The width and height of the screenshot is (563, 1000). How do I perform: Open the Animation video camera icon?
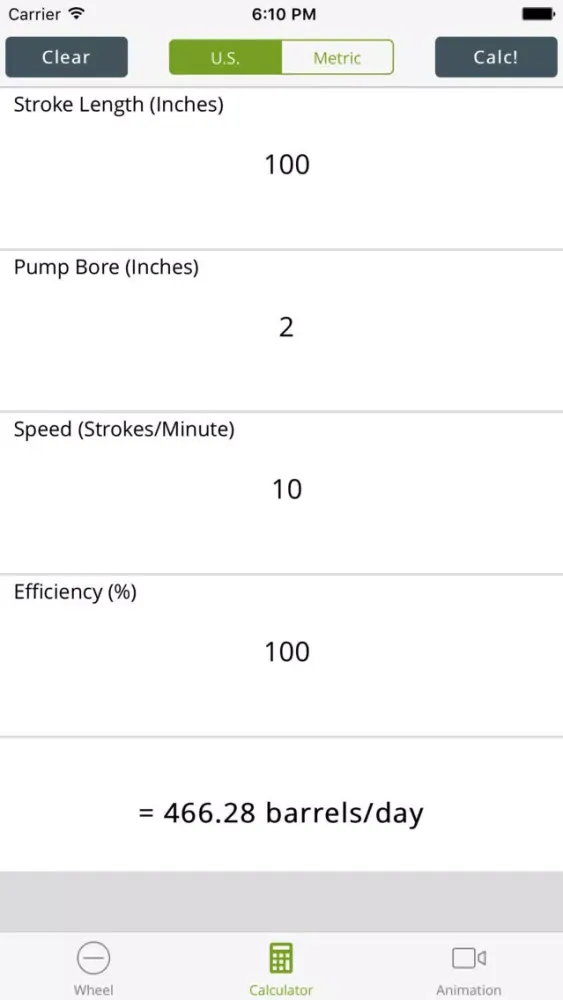coord(469,958)
